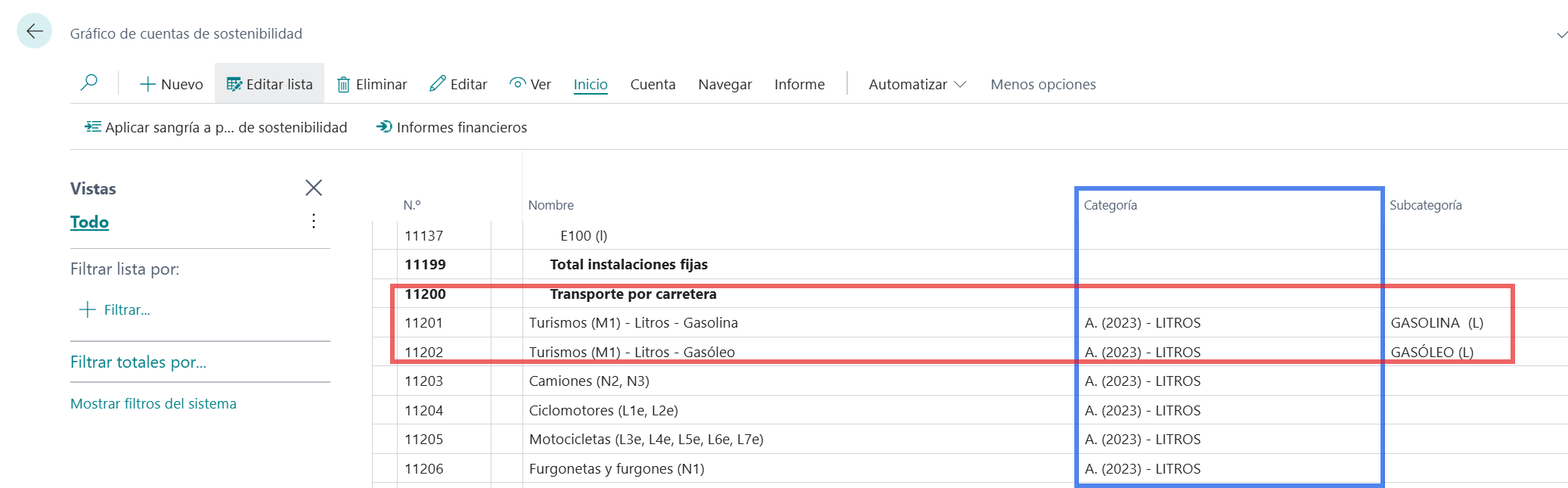The image size is (1568, 488).
Task: Click category cell for row 11201
Action: click(x=1143, y=322)
